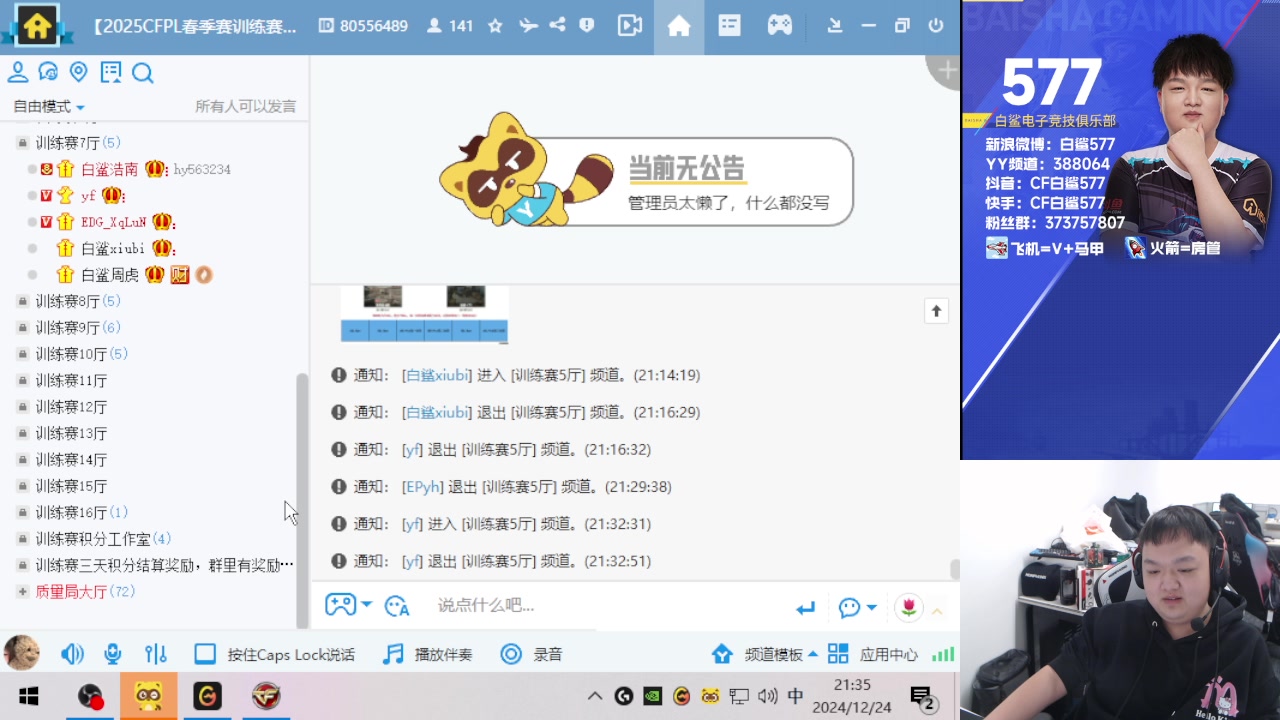Click the channel search magnifier icon
Viewport: 1280px width, 720px height.
click(x=142, y=72)
